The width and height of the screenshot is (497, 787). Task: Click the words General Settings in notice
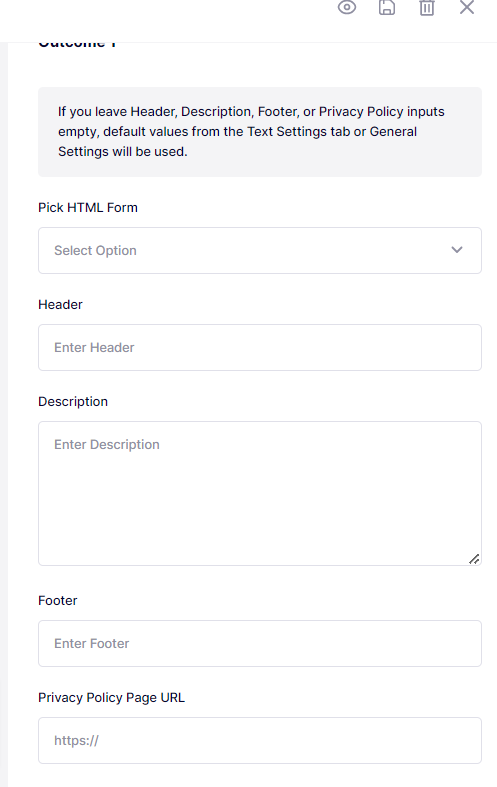point(237,142)
